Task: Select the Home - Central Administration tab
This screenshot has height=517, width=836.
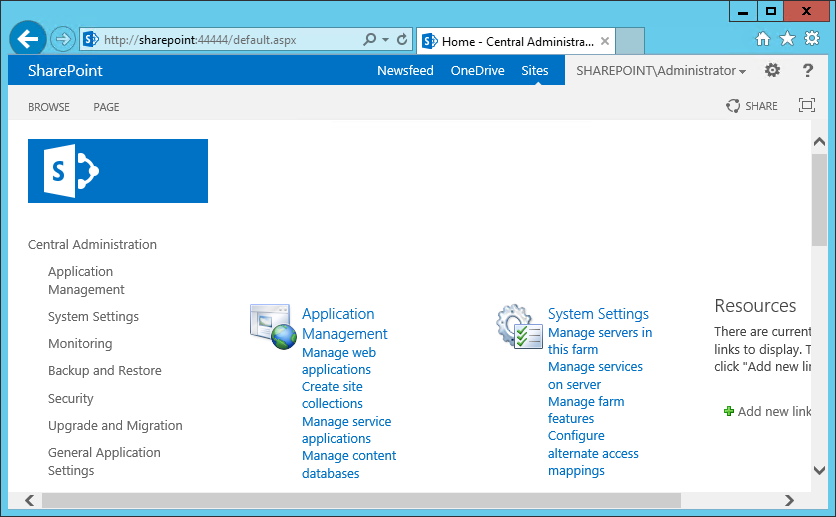Action: pyautogui.click(x=516, y=41)
